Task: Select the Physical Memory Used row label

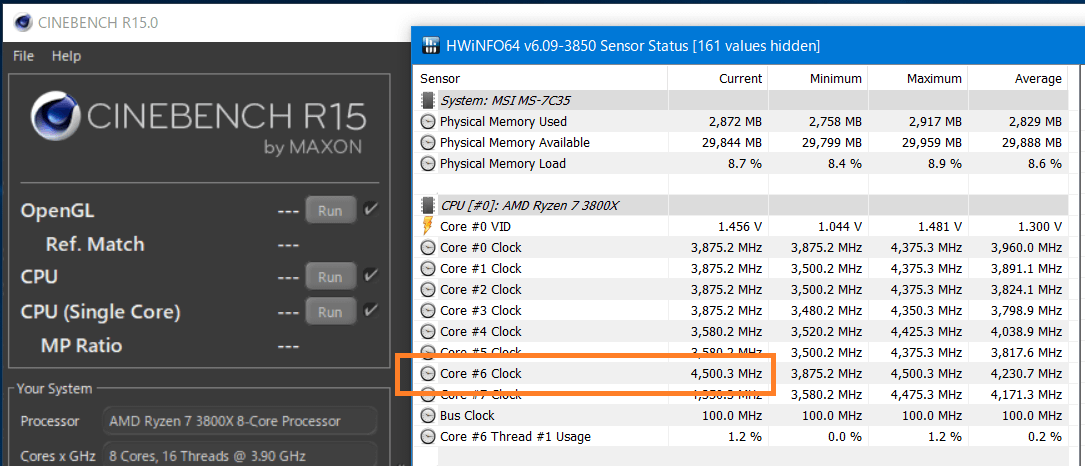Action: point(503,122)
